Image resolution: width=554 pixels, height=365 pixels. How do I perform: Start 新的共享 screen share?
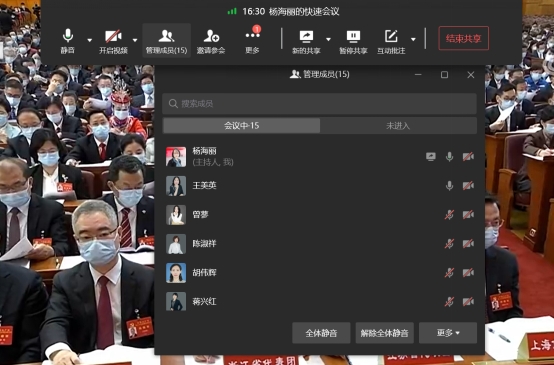click(x=306, y=41)
